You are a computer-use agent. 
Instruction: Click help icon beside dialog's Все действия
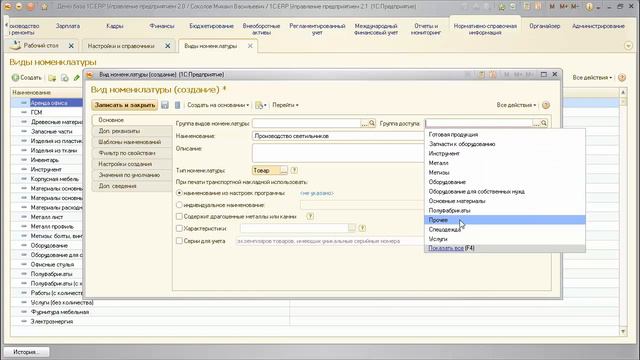click(x=546, y=105)
